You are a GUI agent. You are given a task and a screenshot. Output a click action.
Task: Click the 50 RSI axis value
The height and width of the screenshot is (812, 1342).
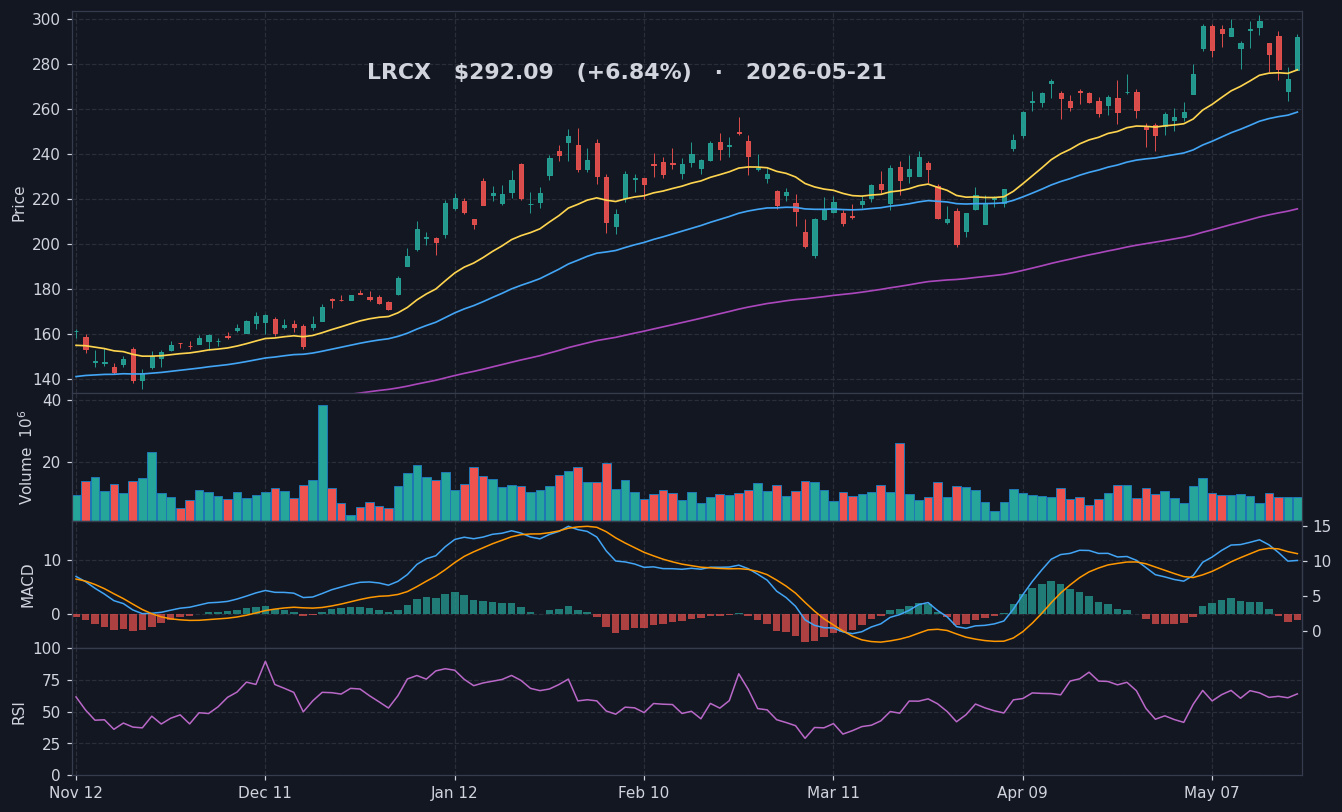[51, 712]
